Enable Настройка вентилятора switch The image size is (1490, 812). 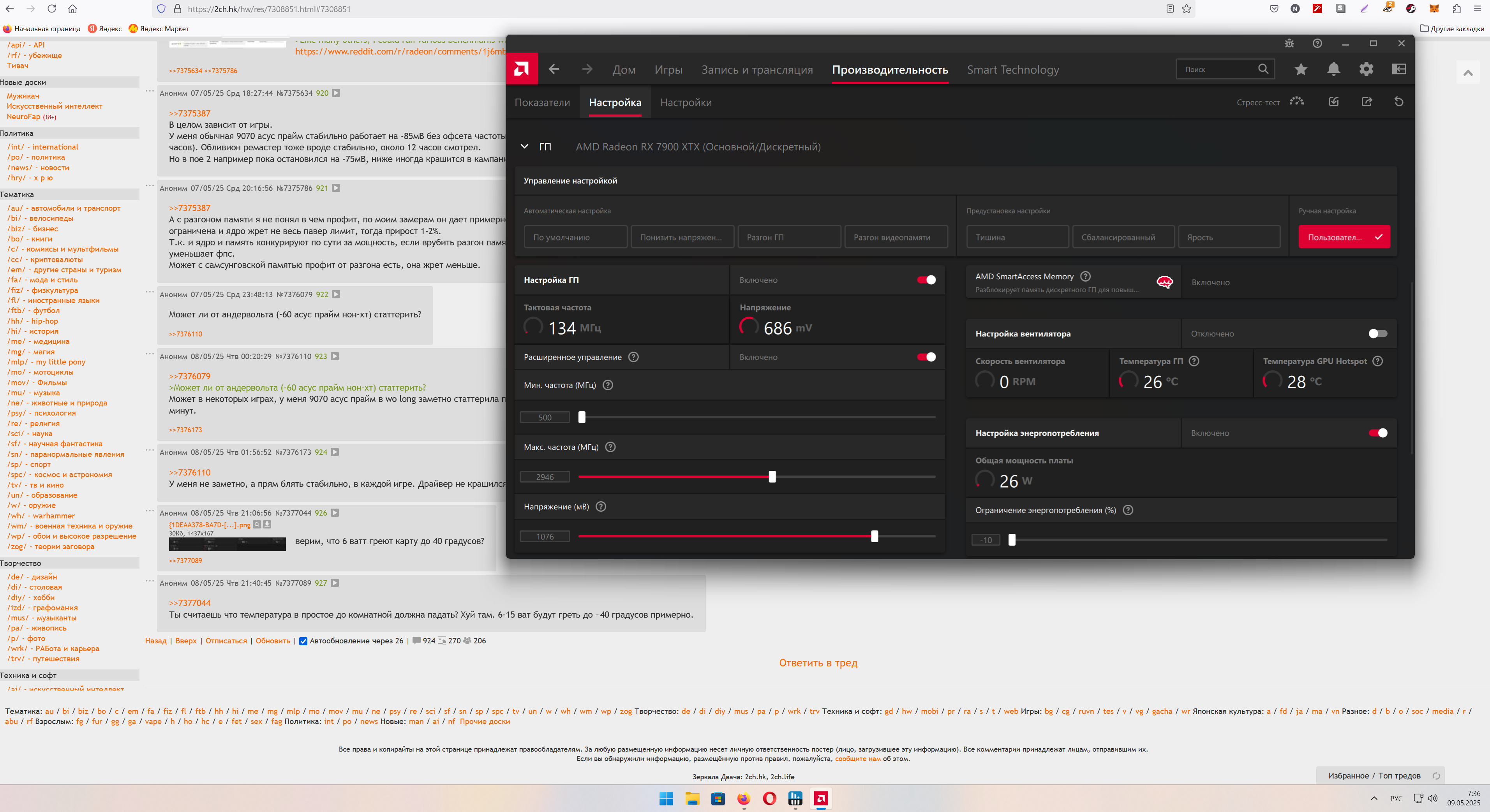pos(1378,334)
